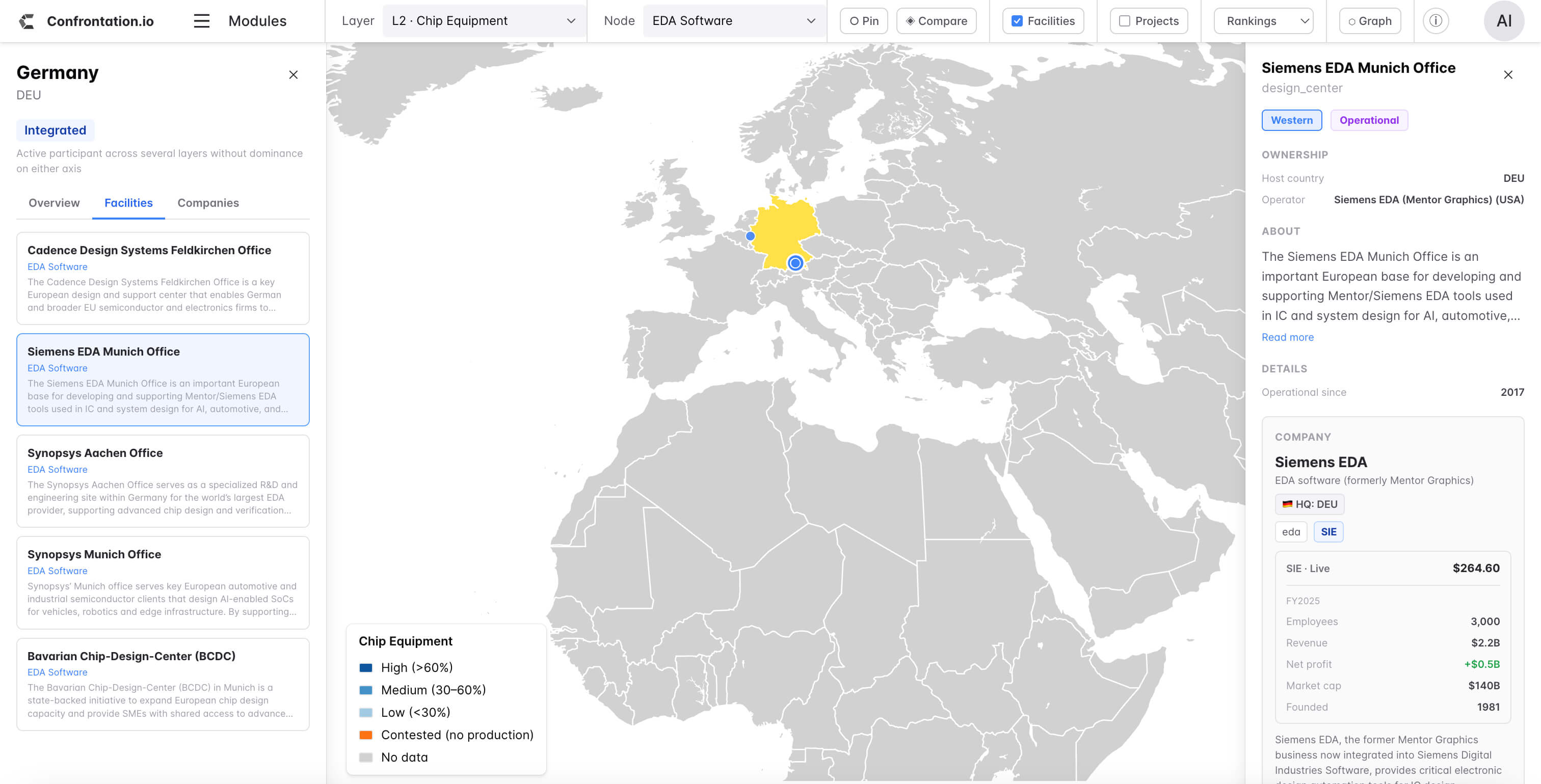Click the eda tag chip
1541x784 pixels.
coord(1291,532)
